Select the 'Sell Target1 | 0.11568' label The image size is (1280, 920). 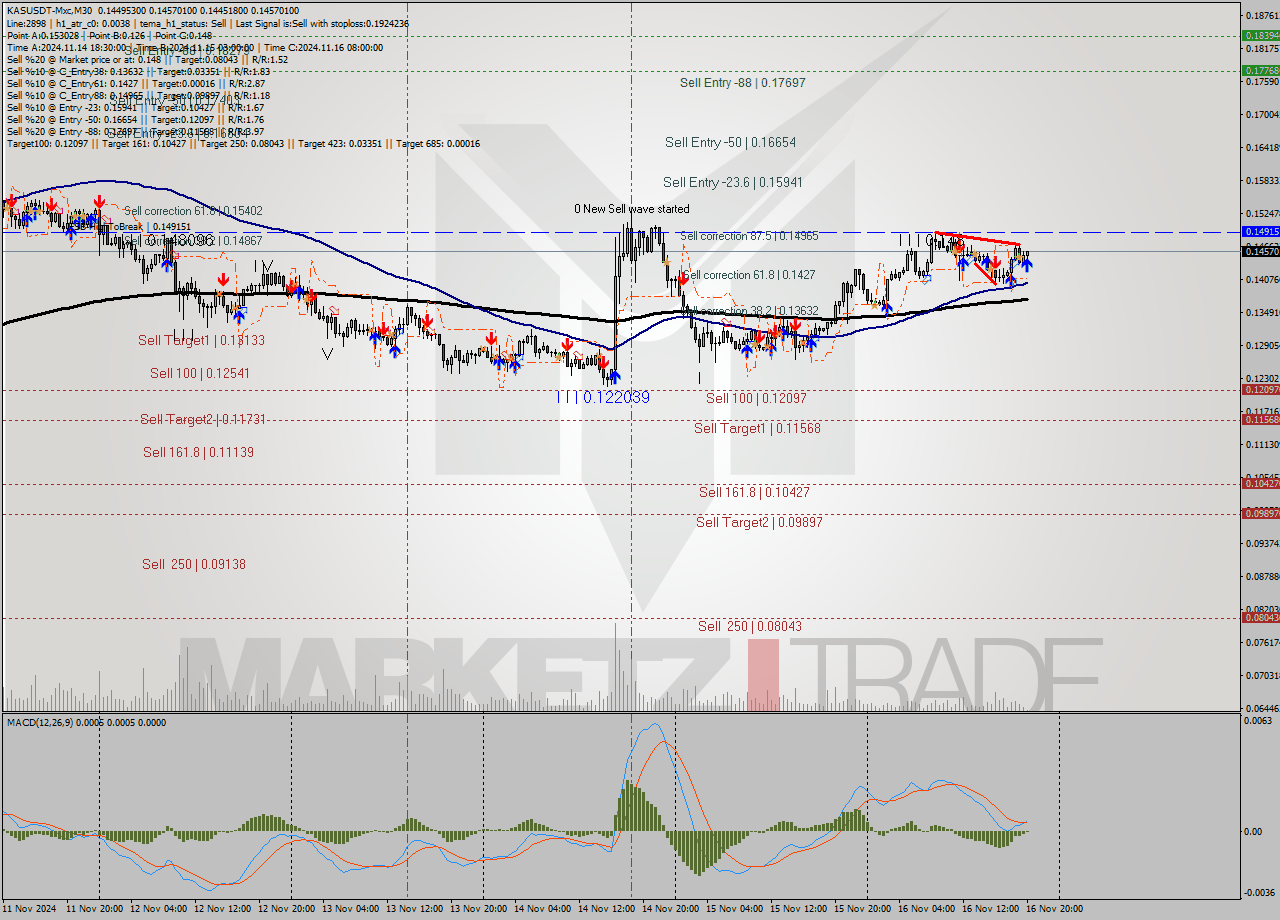click(x=757, y=428)
